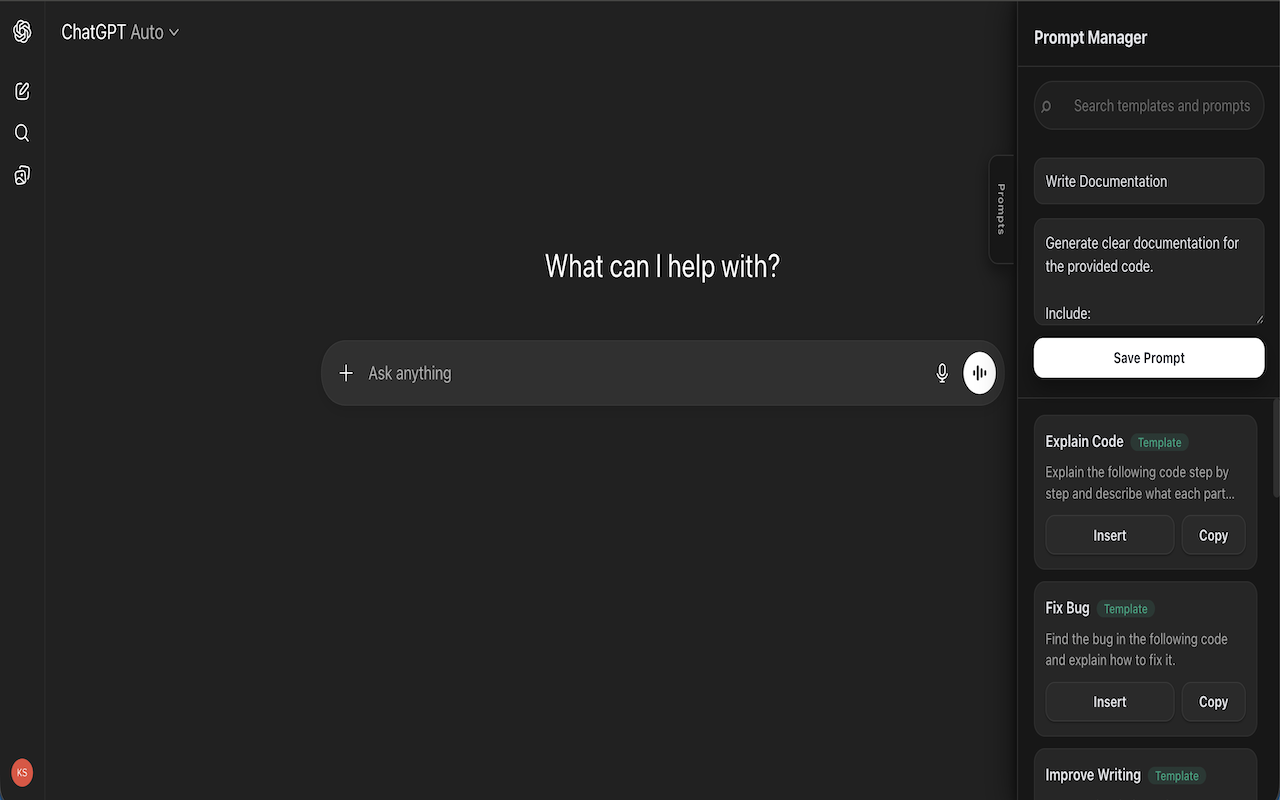Copy the Explain Code template
The height and width of the screenshot is (800, 1280).
coord(1213,534)
